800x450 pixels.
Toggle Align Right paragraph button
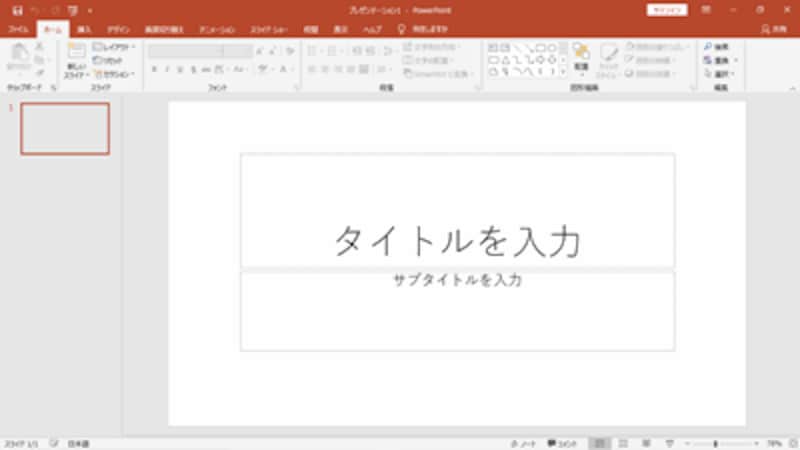coord(338,69)
